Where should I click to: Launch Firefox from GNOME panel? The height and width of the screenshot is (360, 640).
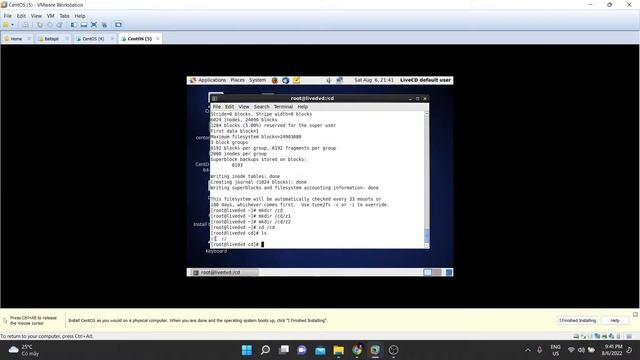tap(275, 80)
